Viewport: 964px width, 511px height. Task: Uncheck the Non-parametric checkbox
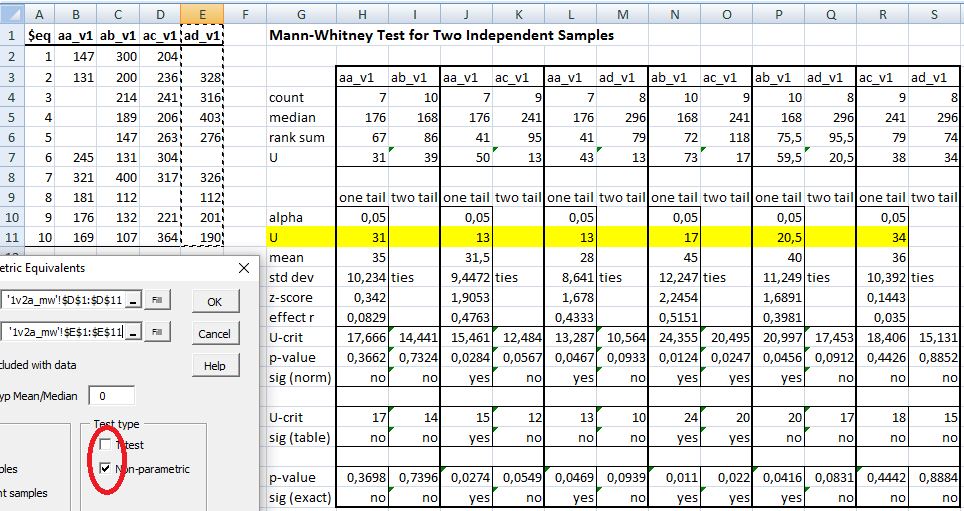(106, 469)
